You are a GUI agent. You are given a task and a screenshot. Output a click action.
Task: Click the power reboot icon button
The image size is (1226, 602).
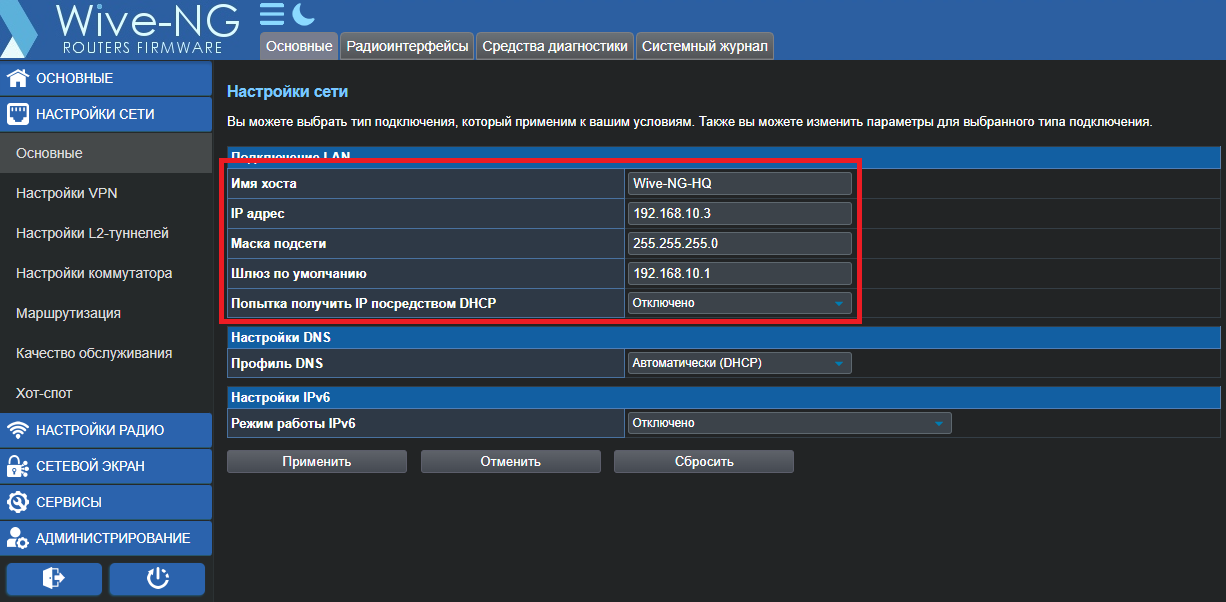tap(157, 578)
